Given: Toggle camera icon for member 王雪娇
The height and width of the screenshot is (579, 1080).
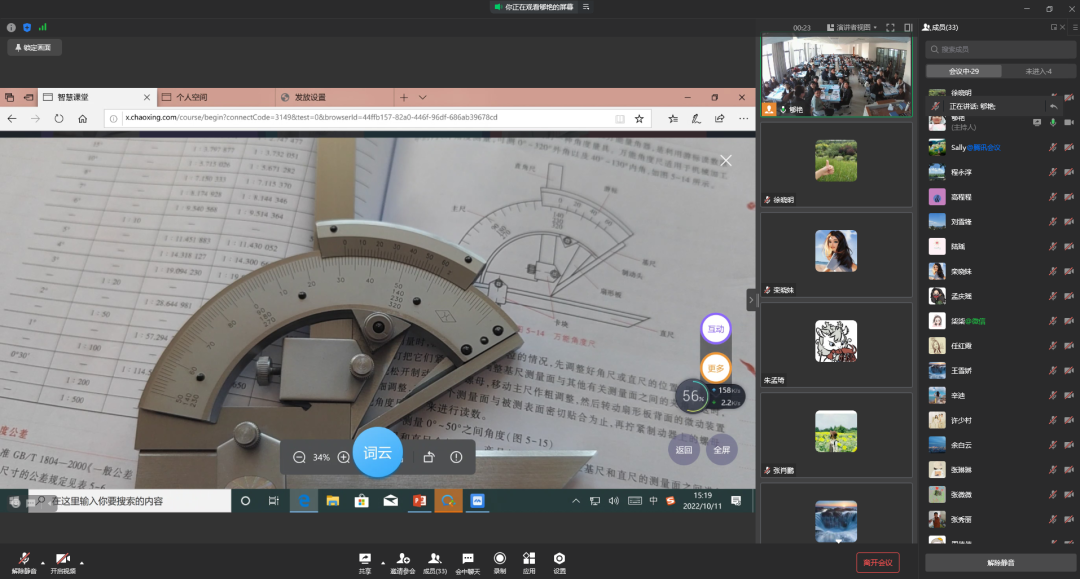Looking at the screenshot, I should (x=1068, y=370).
